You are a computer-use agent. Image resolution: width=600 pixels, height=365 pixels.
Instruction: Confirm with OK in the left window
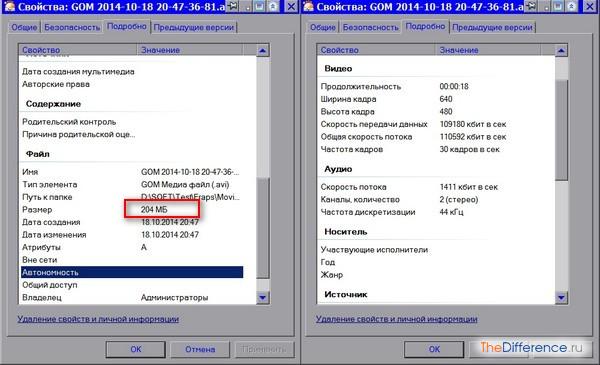pos(136,349)
